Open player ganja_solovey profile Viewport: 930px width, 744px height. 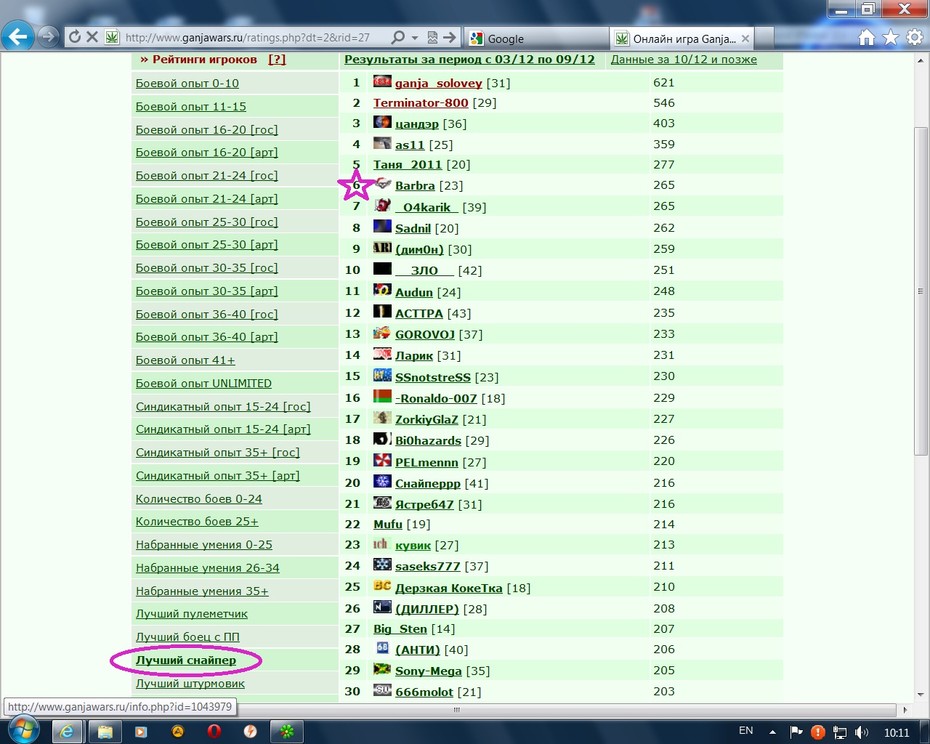(438, 83)
